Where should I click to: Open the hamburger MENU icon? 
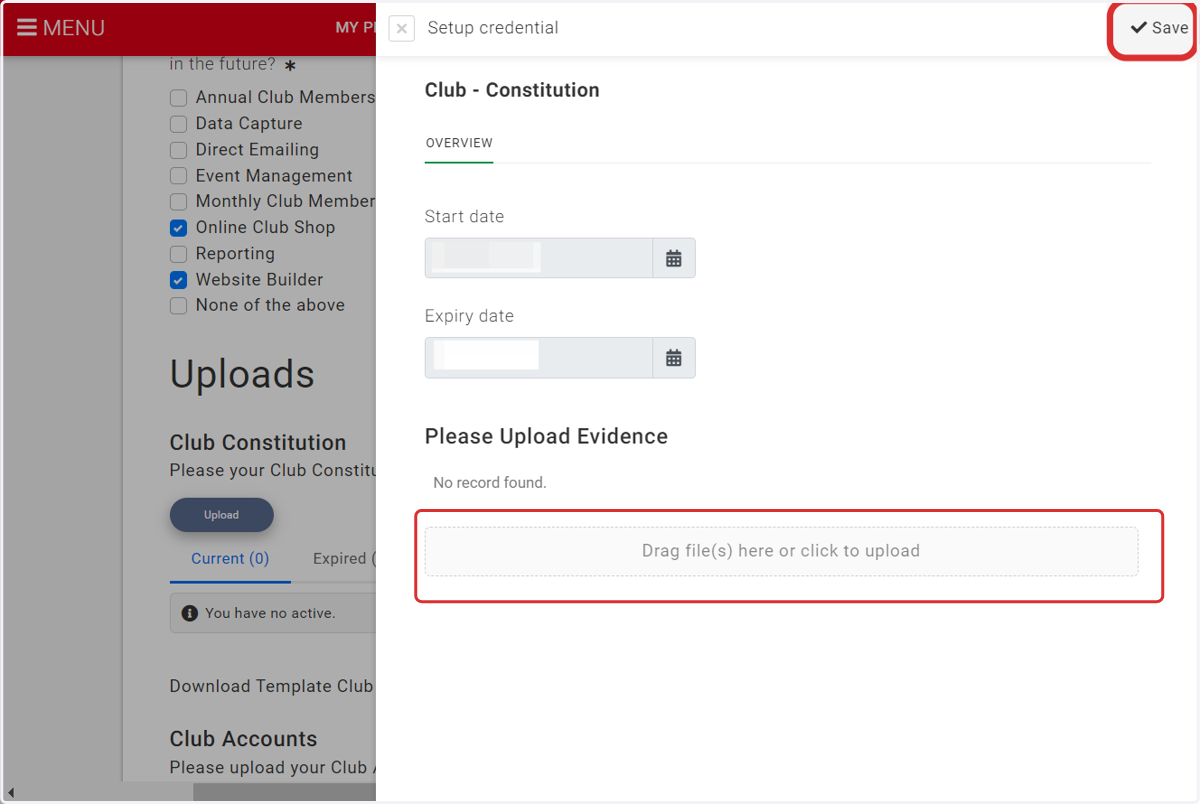point(27,28)
